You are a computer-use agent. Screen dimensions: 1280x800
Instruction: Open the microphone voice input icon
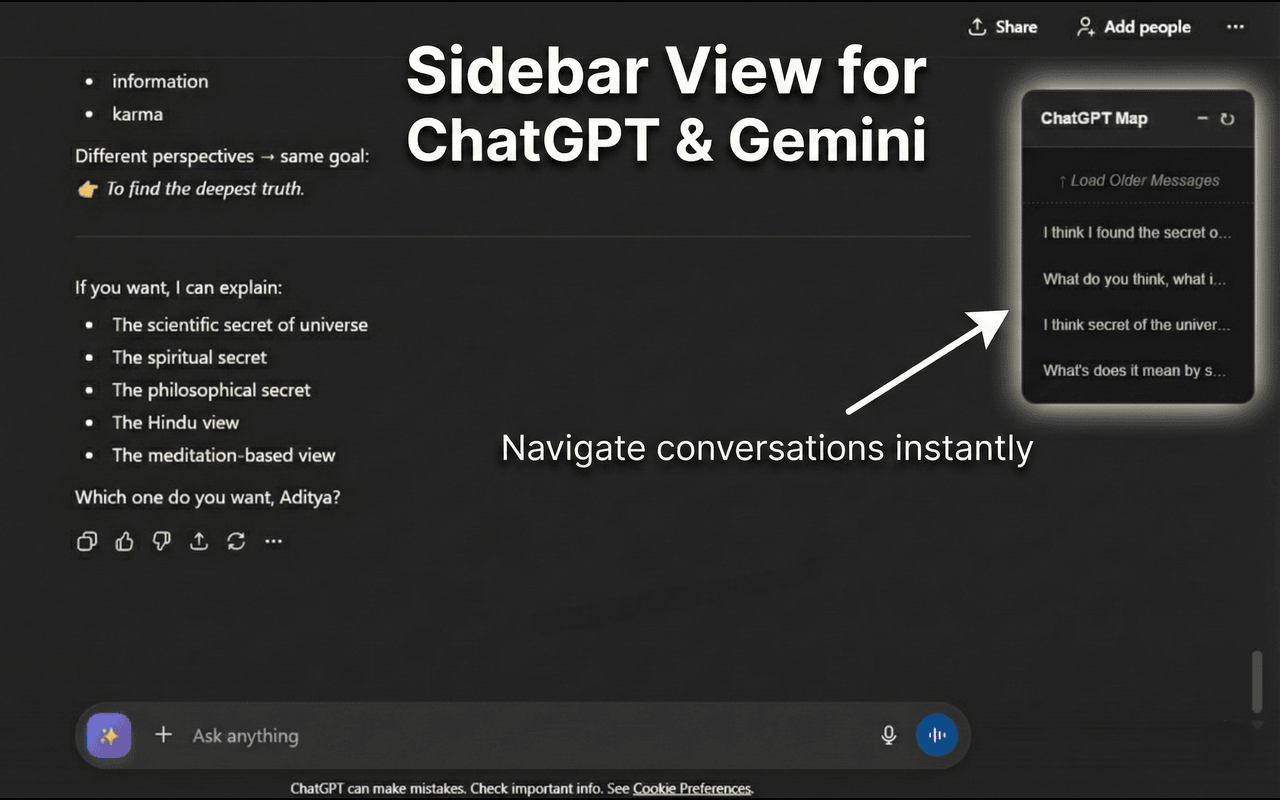pos(889,735)
